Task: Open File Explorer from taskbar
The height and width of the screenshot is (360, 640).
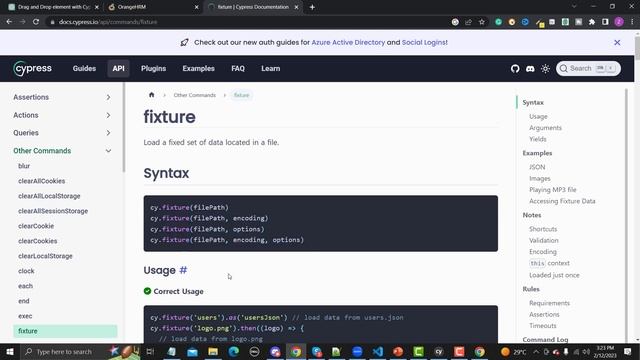Action: [213, 351]
